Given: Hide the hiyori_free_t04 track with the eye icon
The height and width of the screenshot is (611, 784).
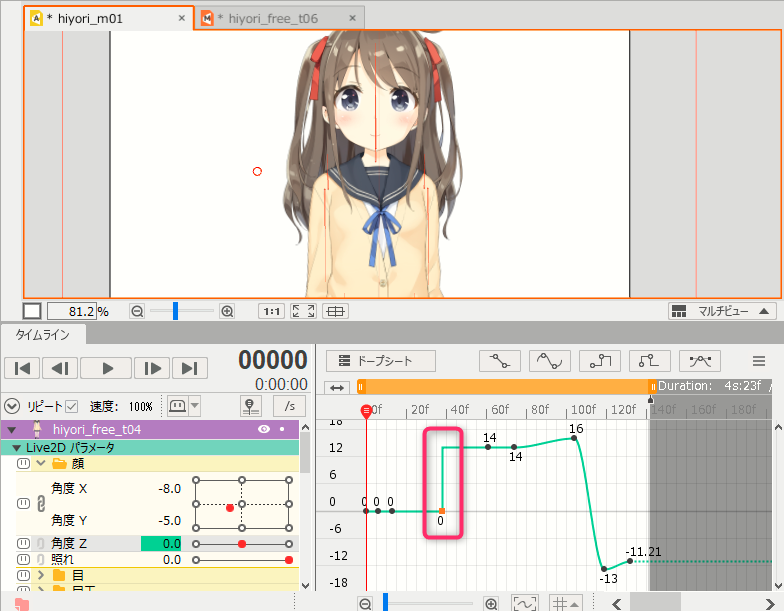Looking at the screenshot, I should coord(265,429).
